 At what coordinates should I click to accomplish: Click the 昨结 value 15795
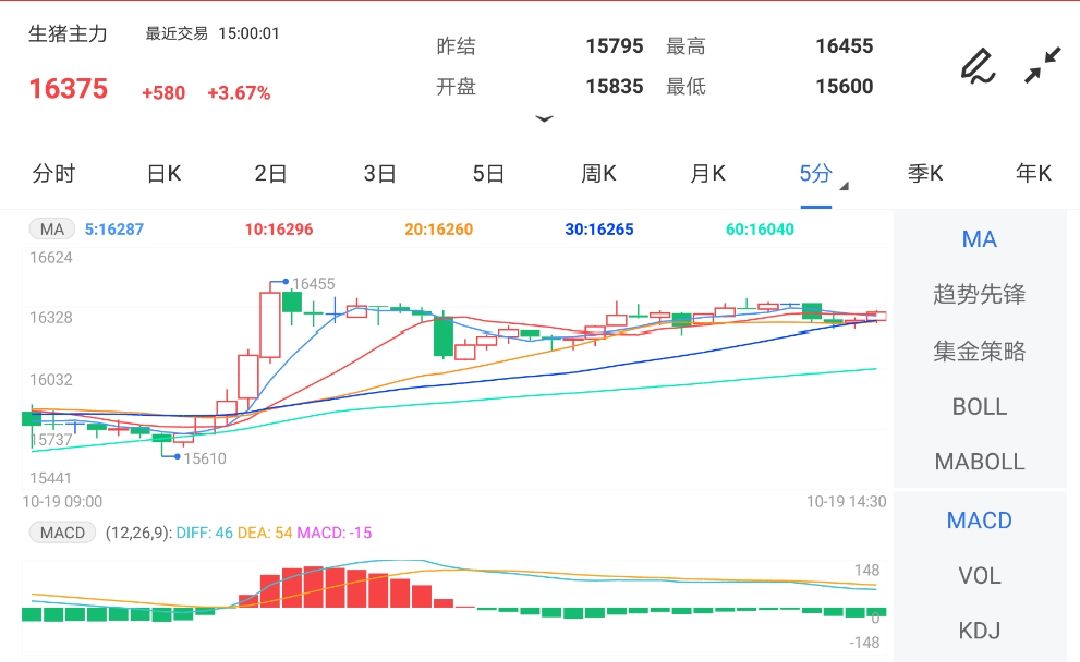614,46
